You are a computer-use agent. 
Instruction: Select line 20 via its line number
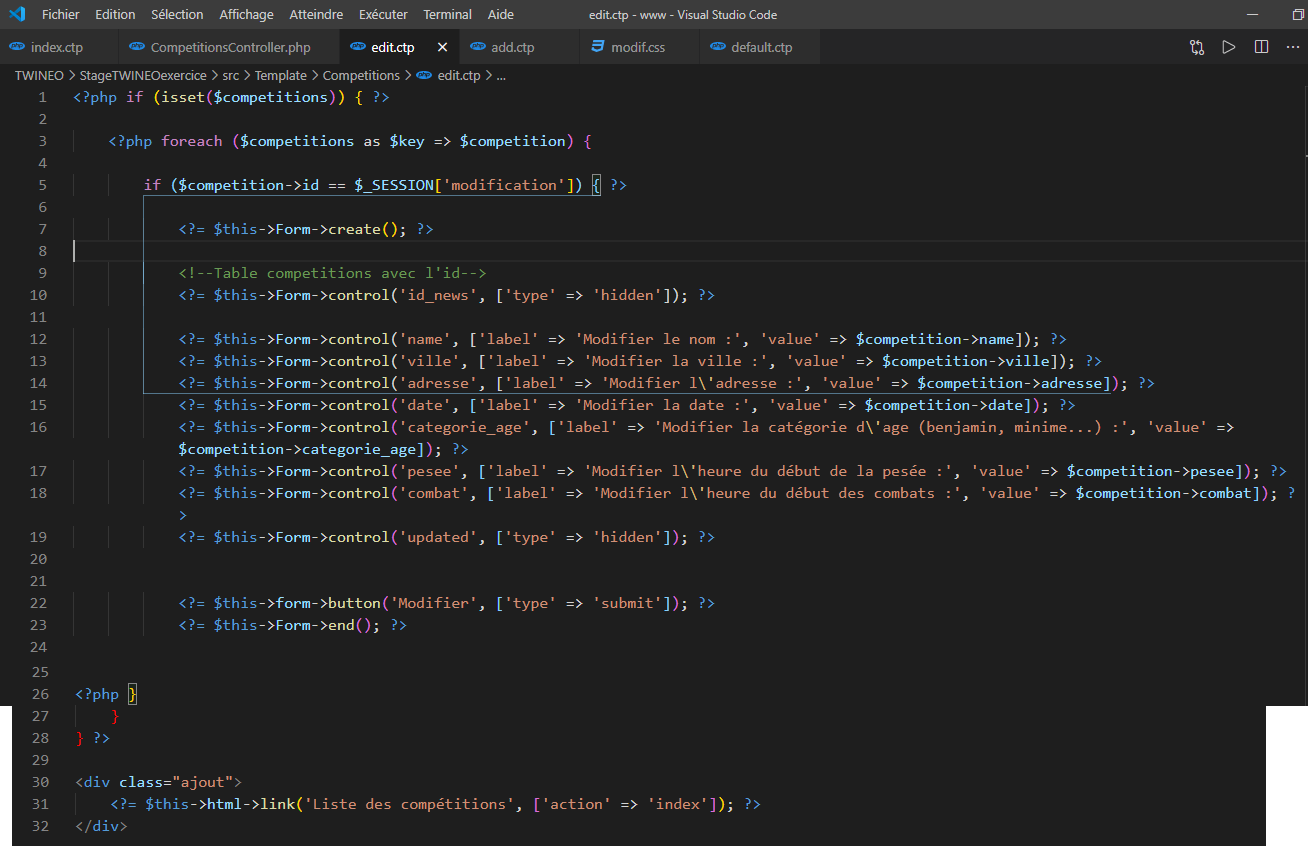click(38, 559)
